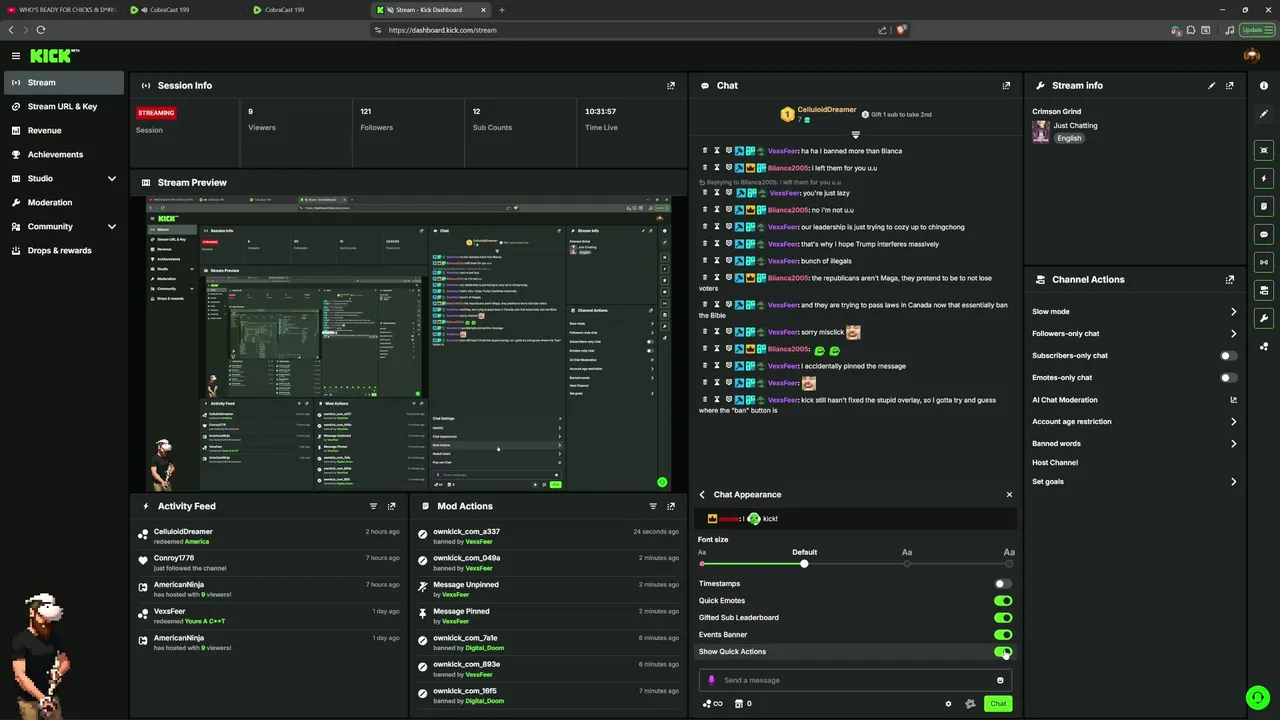Screen dimensions: 1280x720
Task: Collapse the gift leaderboard banner arrow
Action: click(855, 135)
